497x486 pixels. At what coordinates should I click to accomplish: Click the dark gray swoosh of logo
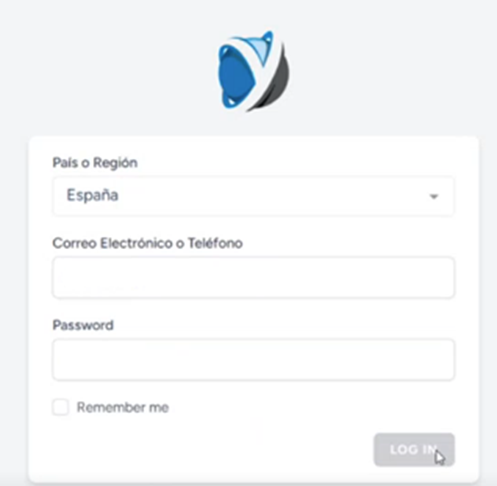click(x=274, y=84)
